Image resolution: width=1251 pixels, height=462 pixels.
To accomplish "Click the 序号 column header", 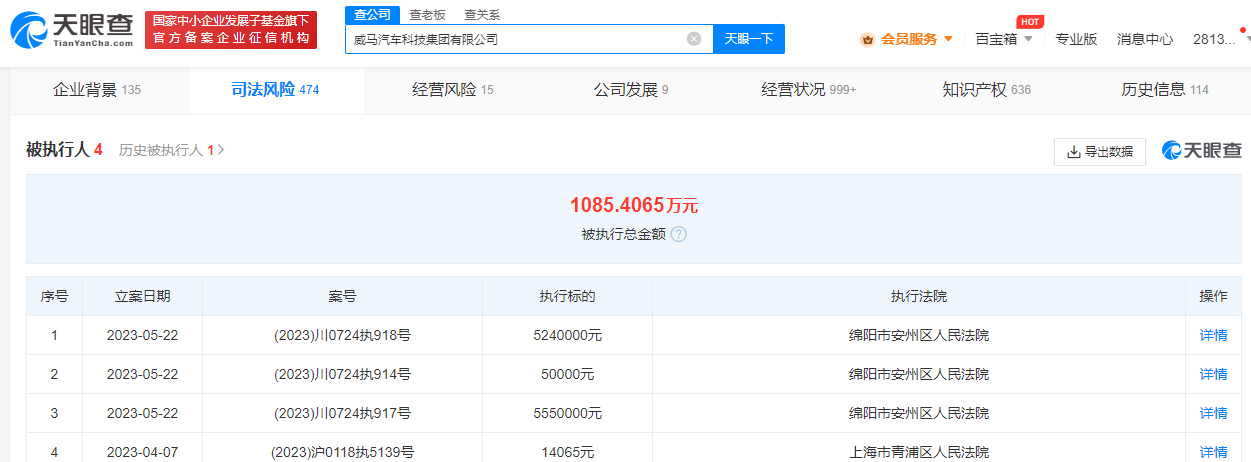I will point(54,296).
